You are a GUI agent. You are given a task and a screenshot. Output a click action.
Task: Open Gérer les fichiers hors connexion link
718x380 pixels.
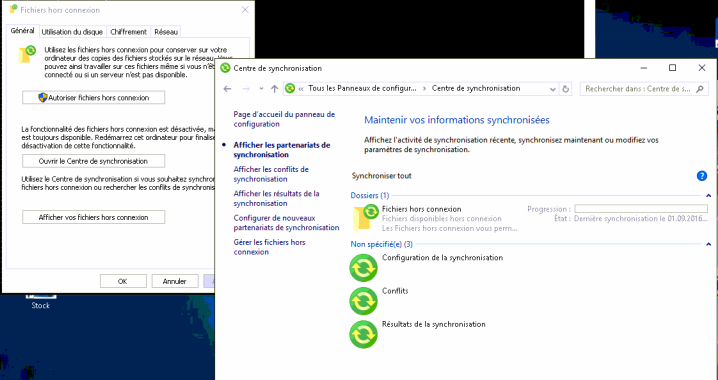click(x=269, y=247)
